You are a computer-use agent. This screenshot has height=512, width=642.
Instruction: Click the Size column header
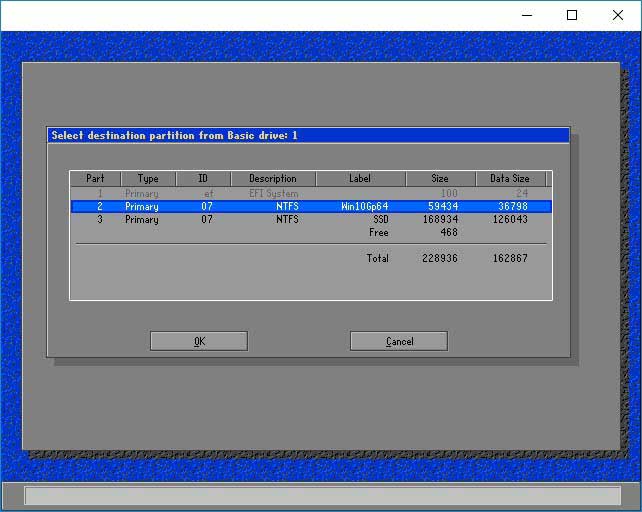440,179
